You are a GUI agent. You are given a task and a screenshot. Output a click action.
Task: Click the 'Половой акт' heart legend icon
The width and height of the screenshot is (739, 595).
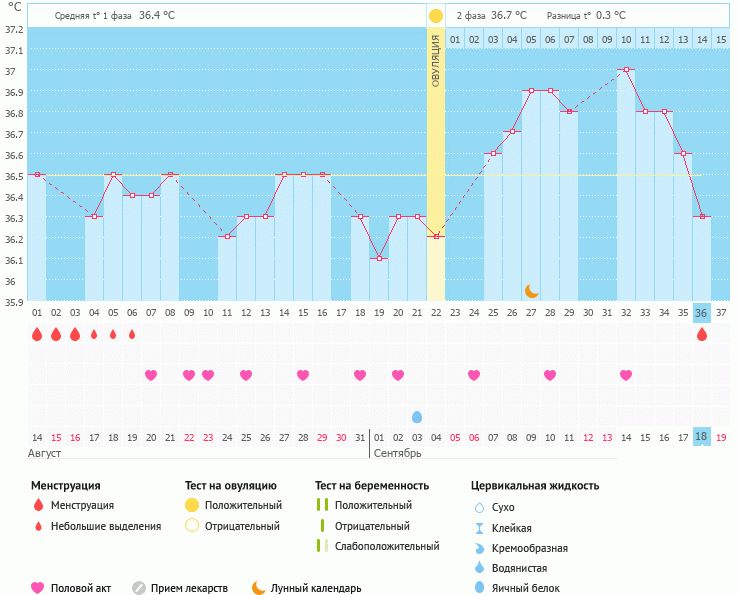pyautogui.click(x=38, y=588)
